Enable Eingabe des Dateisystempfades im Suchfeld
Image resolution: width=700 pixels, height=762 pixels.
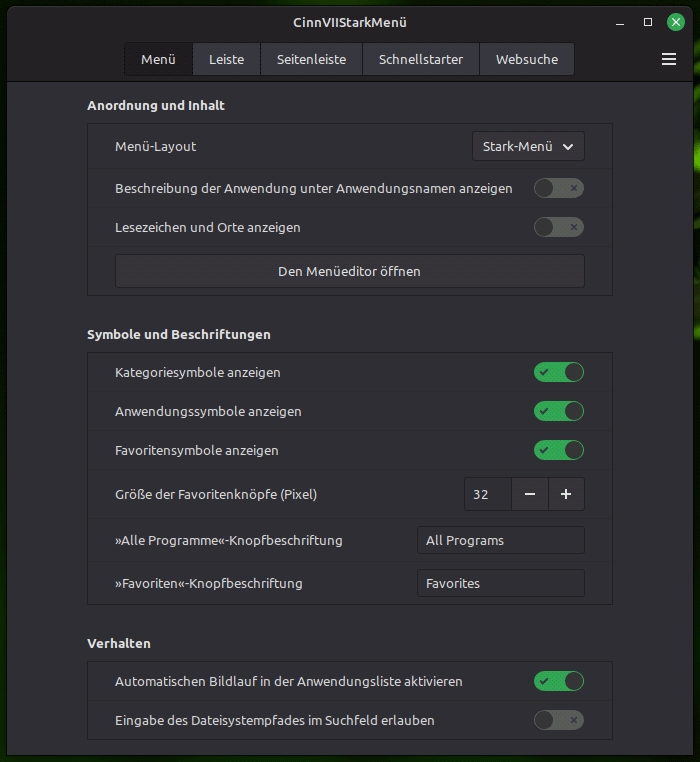559,720
